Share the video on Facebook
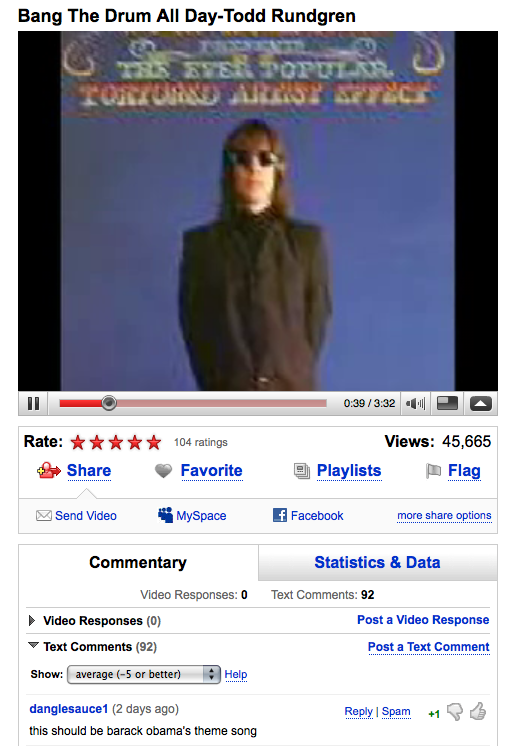This screenshot has height=746, width=513. pyautogui.click(x=308, y=515)
